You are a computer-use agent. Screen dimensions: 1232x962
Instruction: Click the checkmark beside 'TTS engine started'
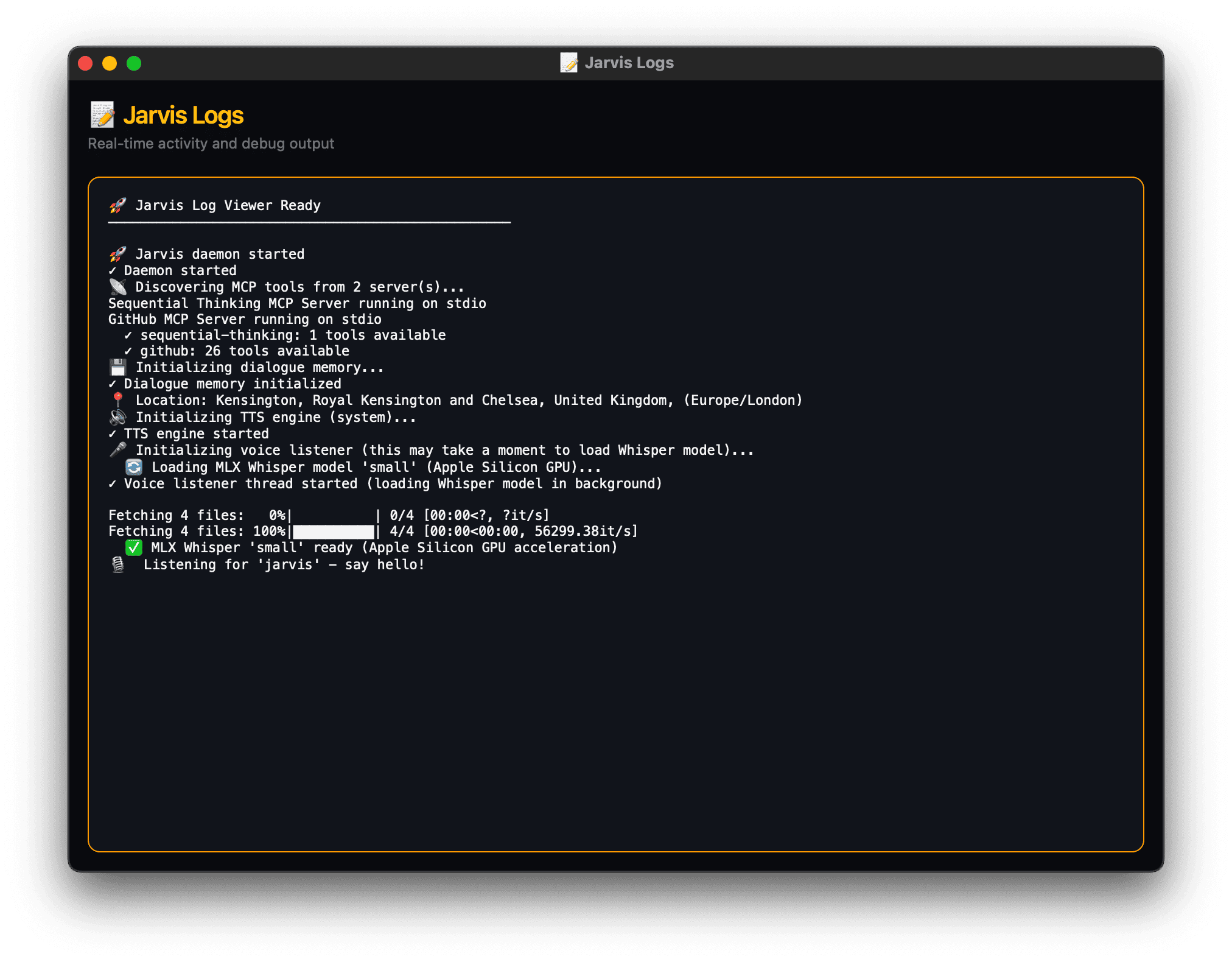pos(114,433)
